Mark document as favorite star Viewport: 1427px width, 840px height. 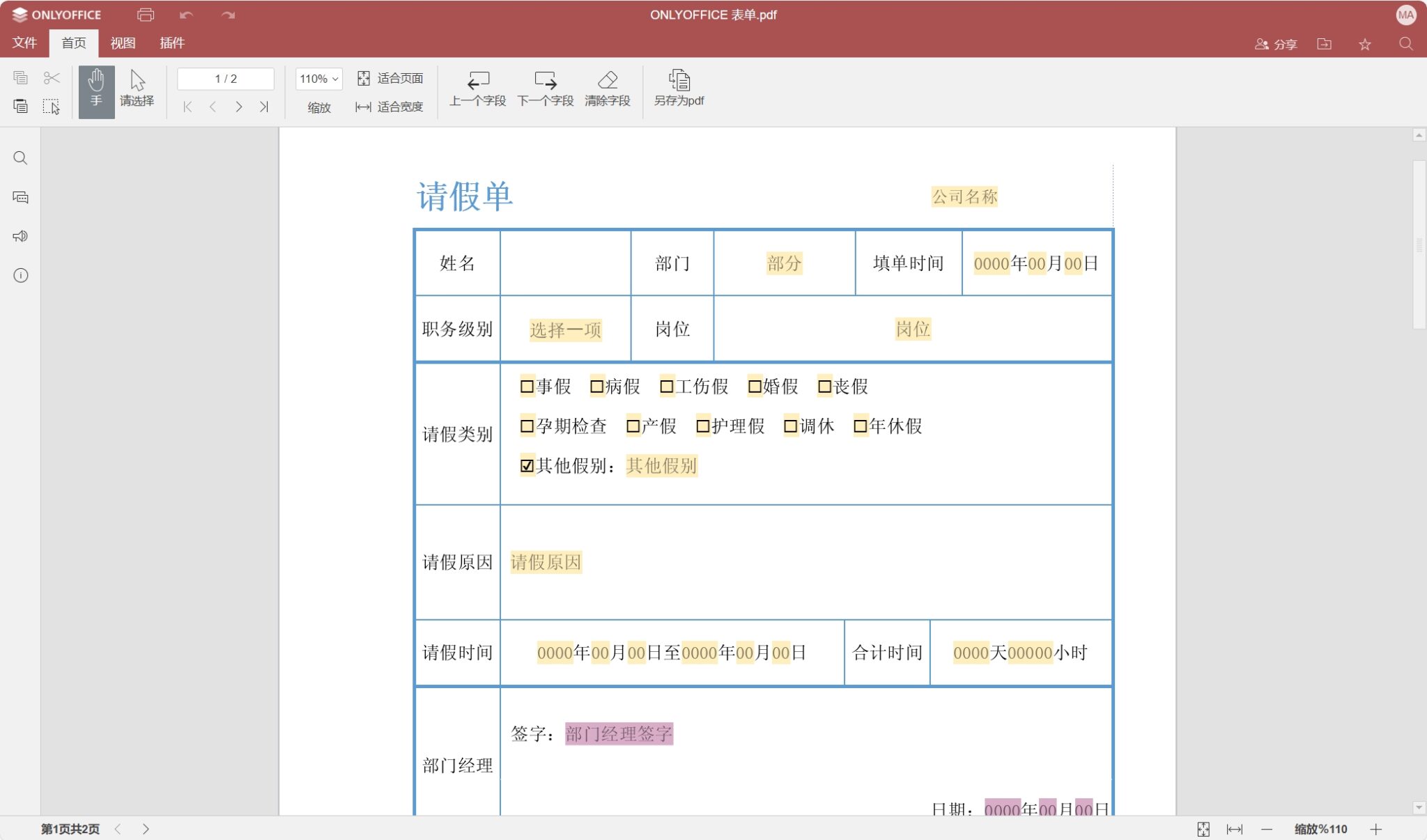(x=1365, y=44)
